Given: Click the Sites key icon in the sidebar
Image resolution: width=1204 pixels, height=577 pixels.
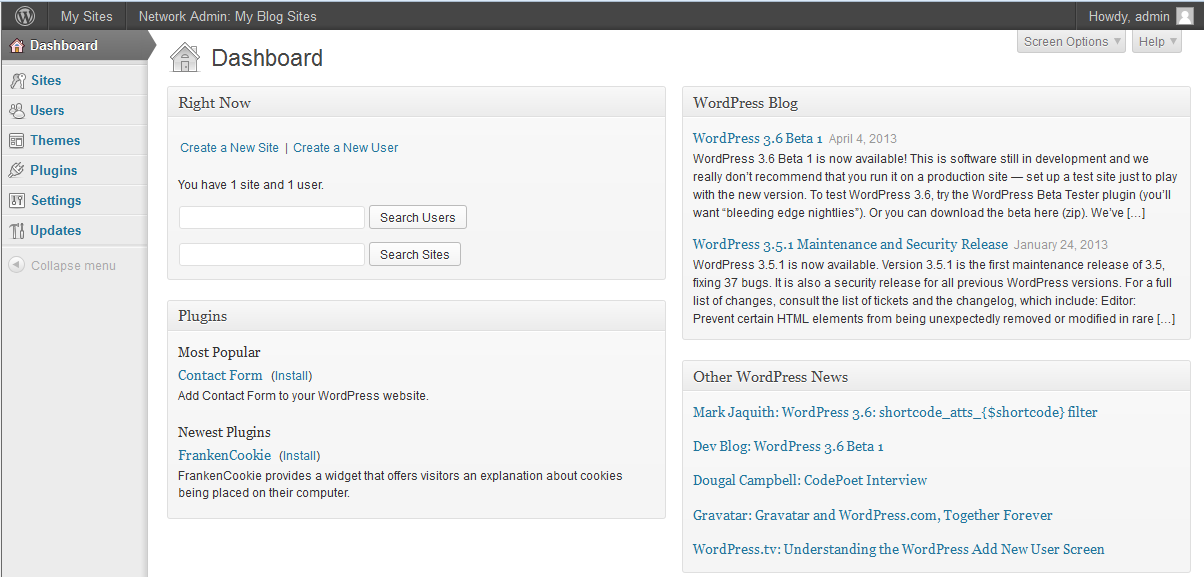Looking at the screenshot, I should (x=17, y=81).
